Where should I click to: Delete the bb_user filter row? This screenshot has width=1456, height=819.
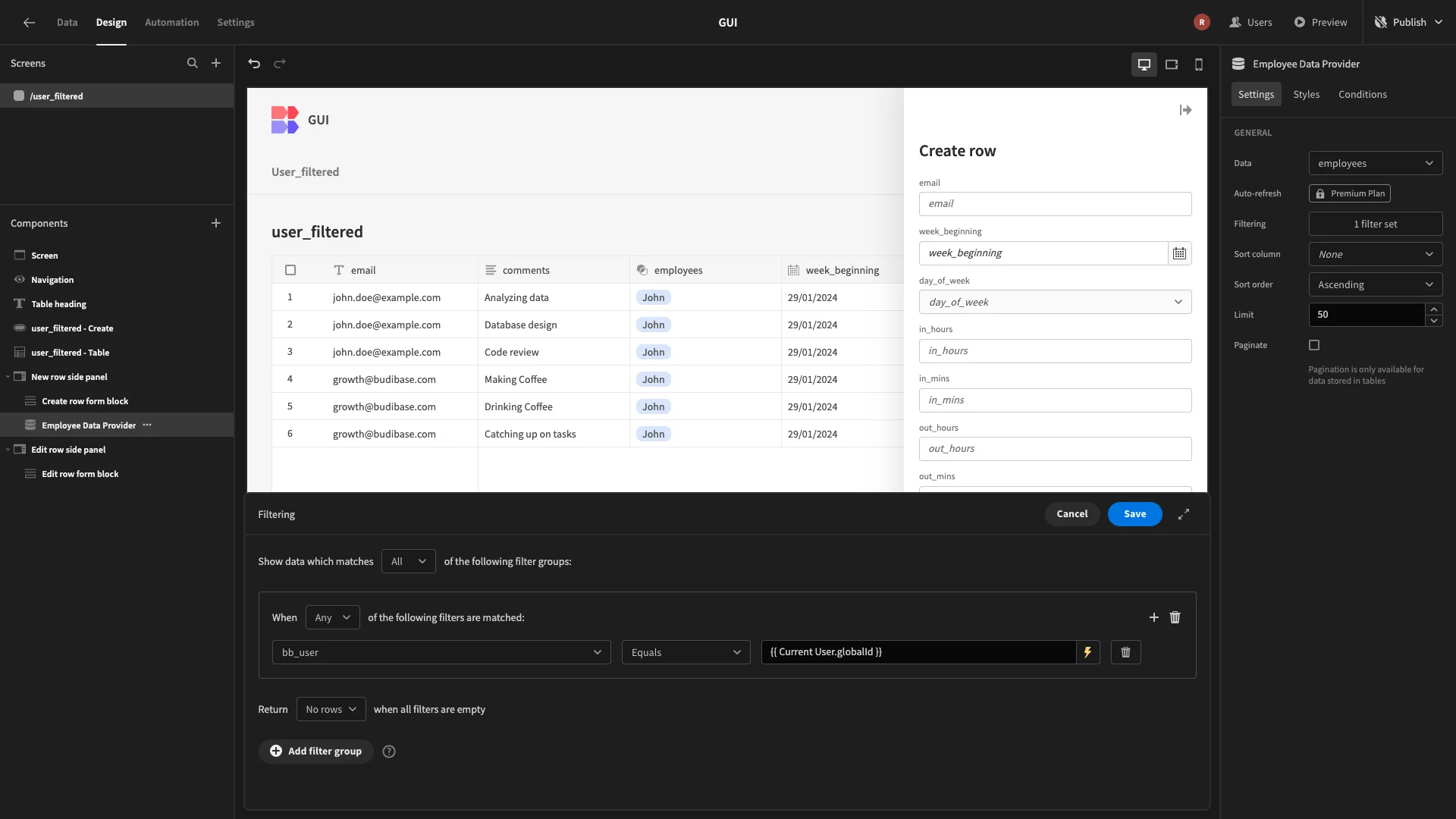1125,652
